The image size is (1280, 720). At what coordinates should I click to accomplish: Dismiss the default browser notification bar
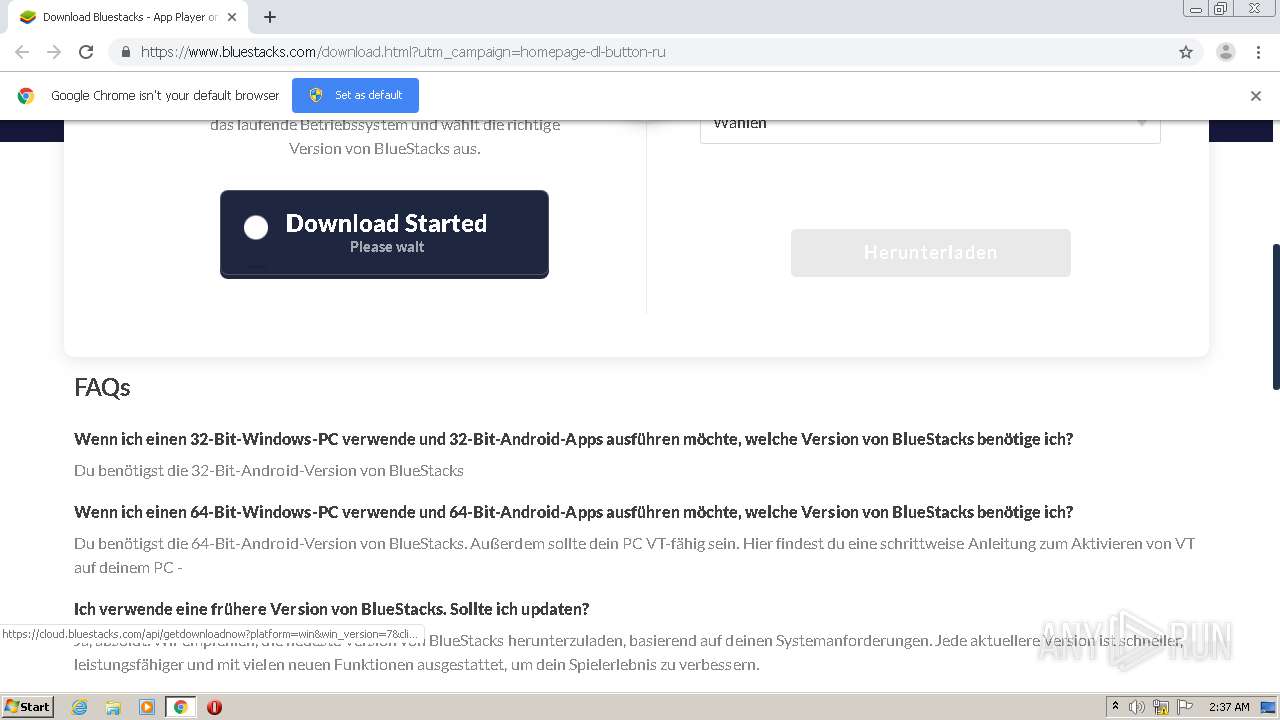[1256, 96]
